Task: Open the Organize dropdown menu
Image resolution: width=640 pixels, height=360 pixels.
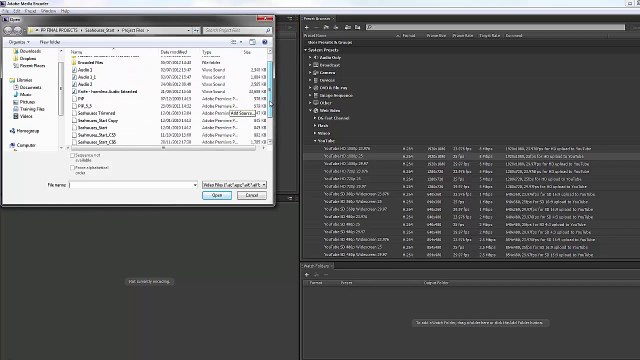Action: (19, 42)
